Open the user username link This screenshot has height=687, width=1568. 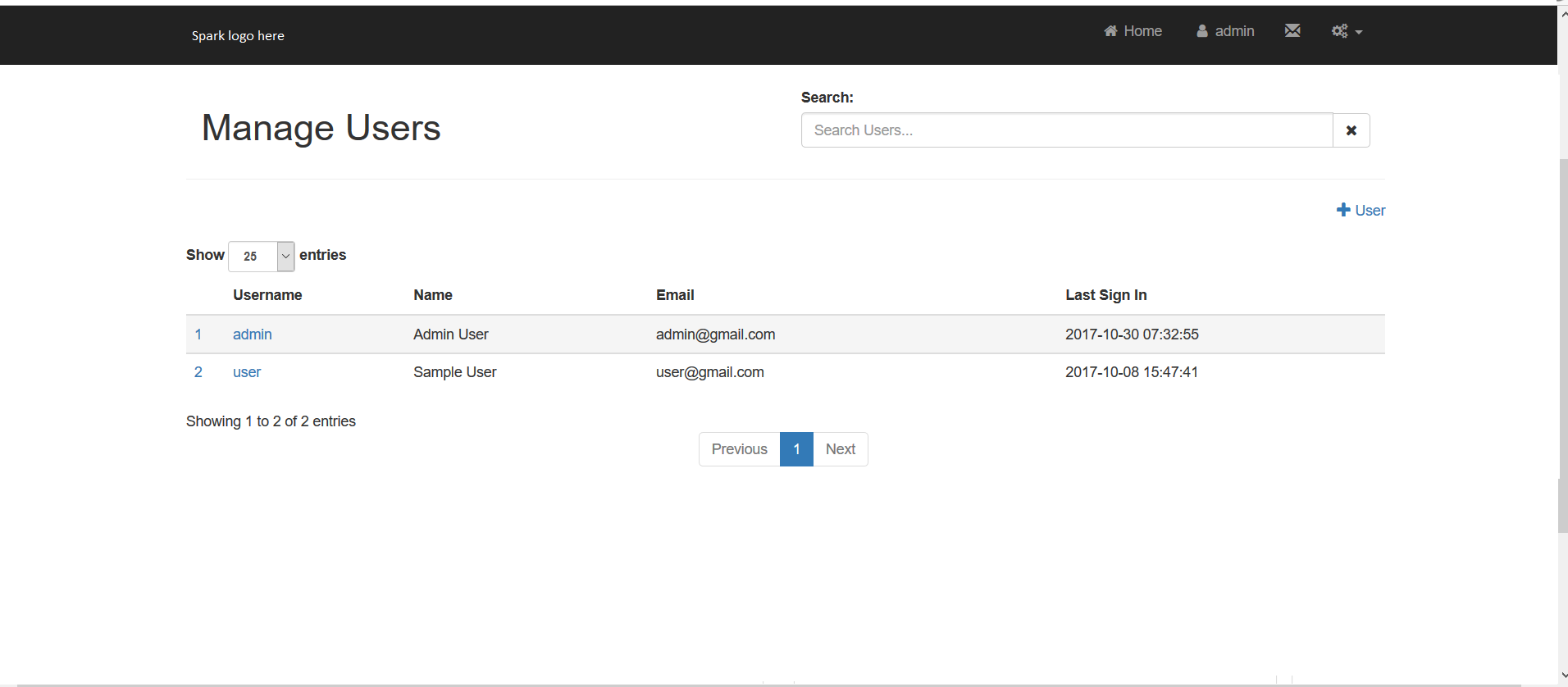[x=247, y=372]
